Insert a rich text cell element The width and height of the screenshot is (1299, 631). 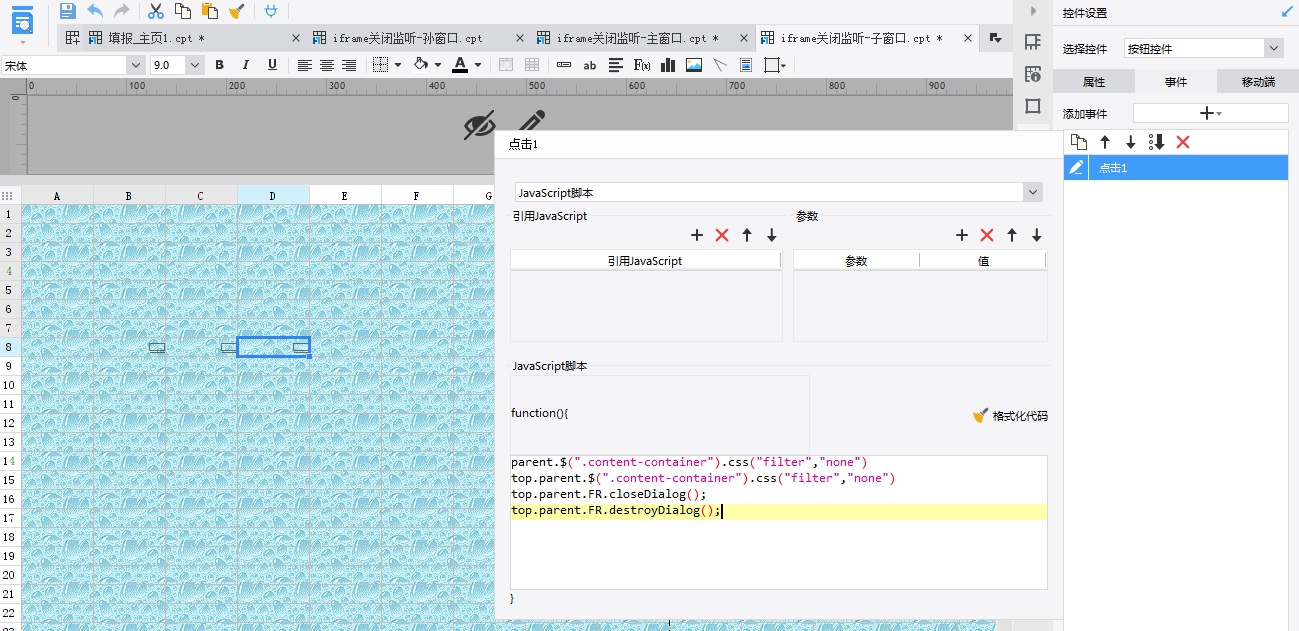616,65
